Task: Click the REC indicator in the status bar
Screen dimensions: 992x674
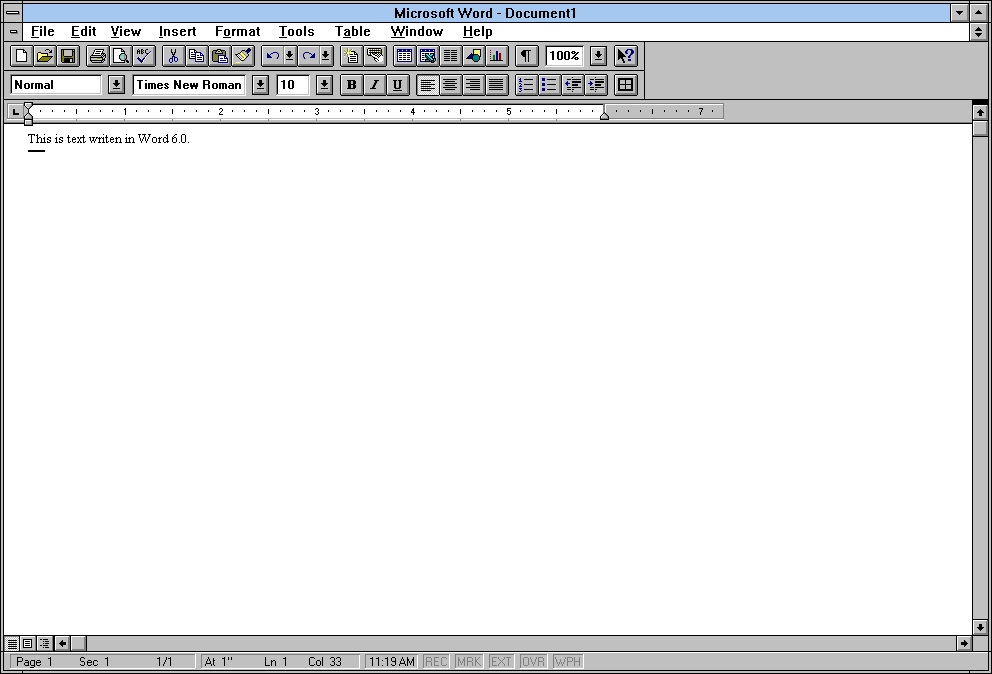Action: point(436,662)
